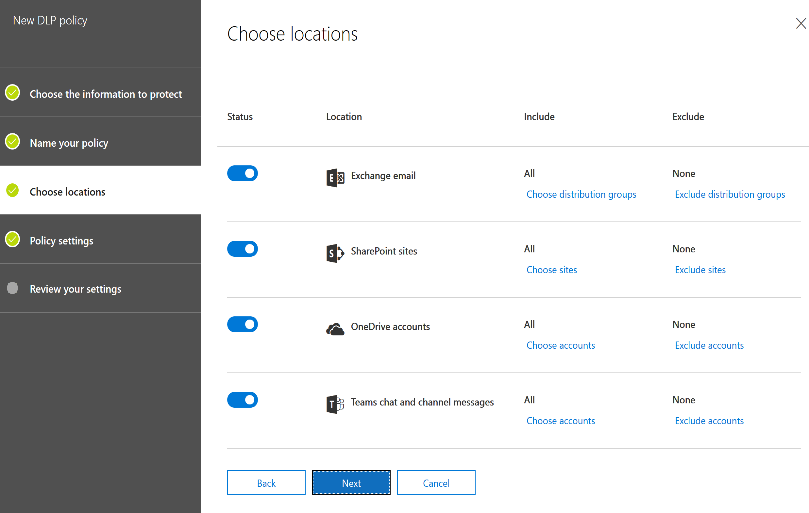Open the Exclude sites link
This screenshot has height=513, width=809.
tap(700, 270)
